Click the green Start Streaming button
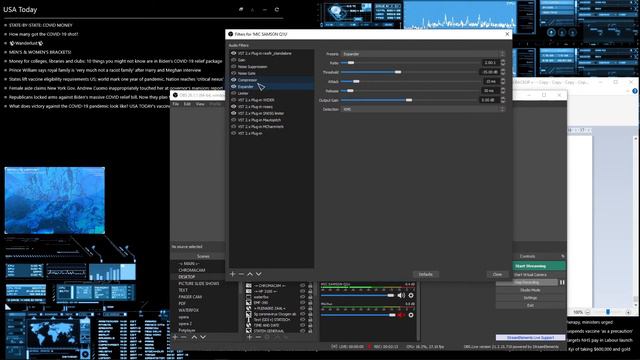The width and height of the screenshot is (640, 360). coord(539,266)
